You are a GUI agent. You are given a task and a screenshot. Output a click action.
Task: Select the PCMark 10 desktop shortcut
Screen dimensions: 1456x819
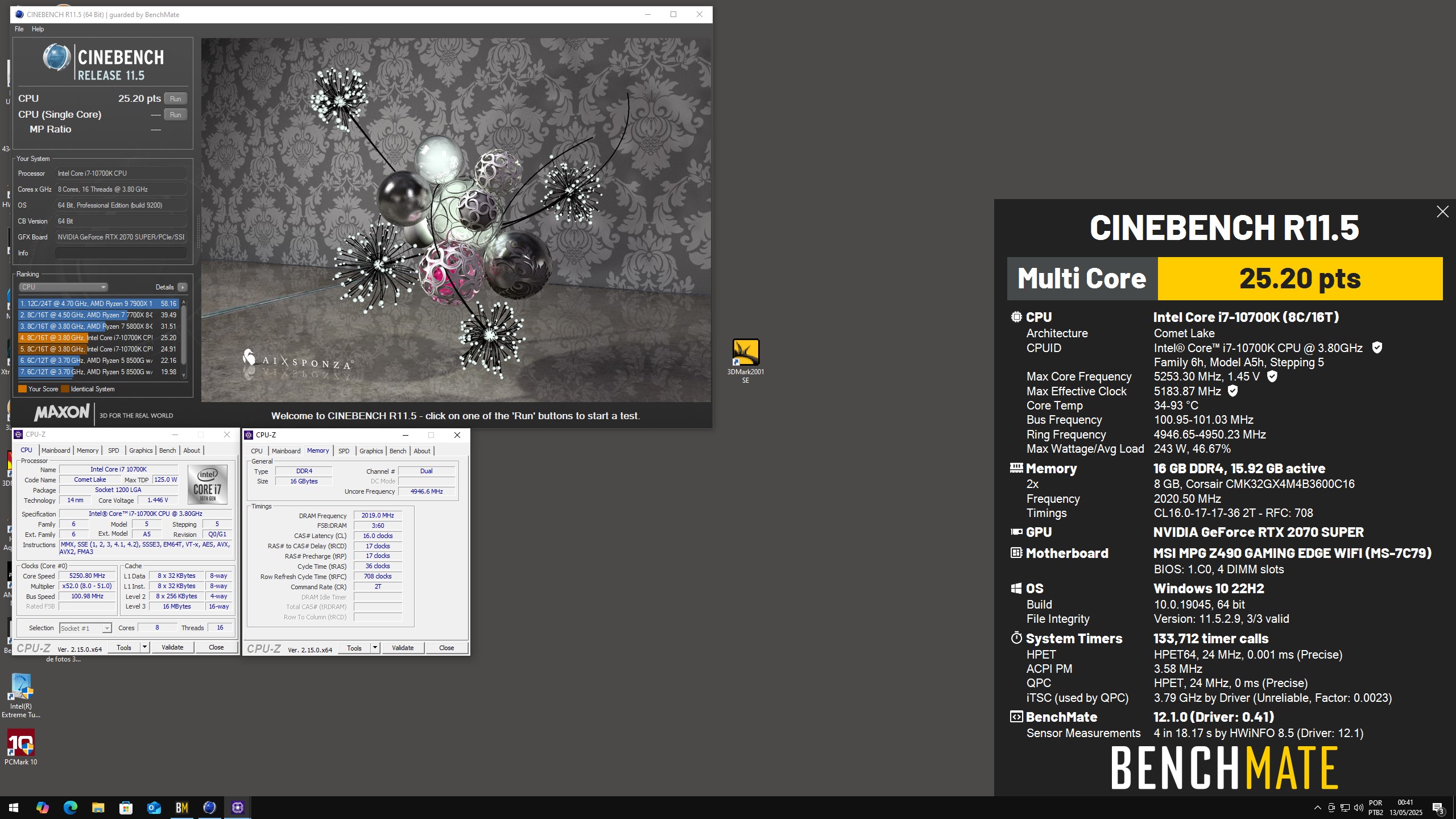[x=21, y=747]
